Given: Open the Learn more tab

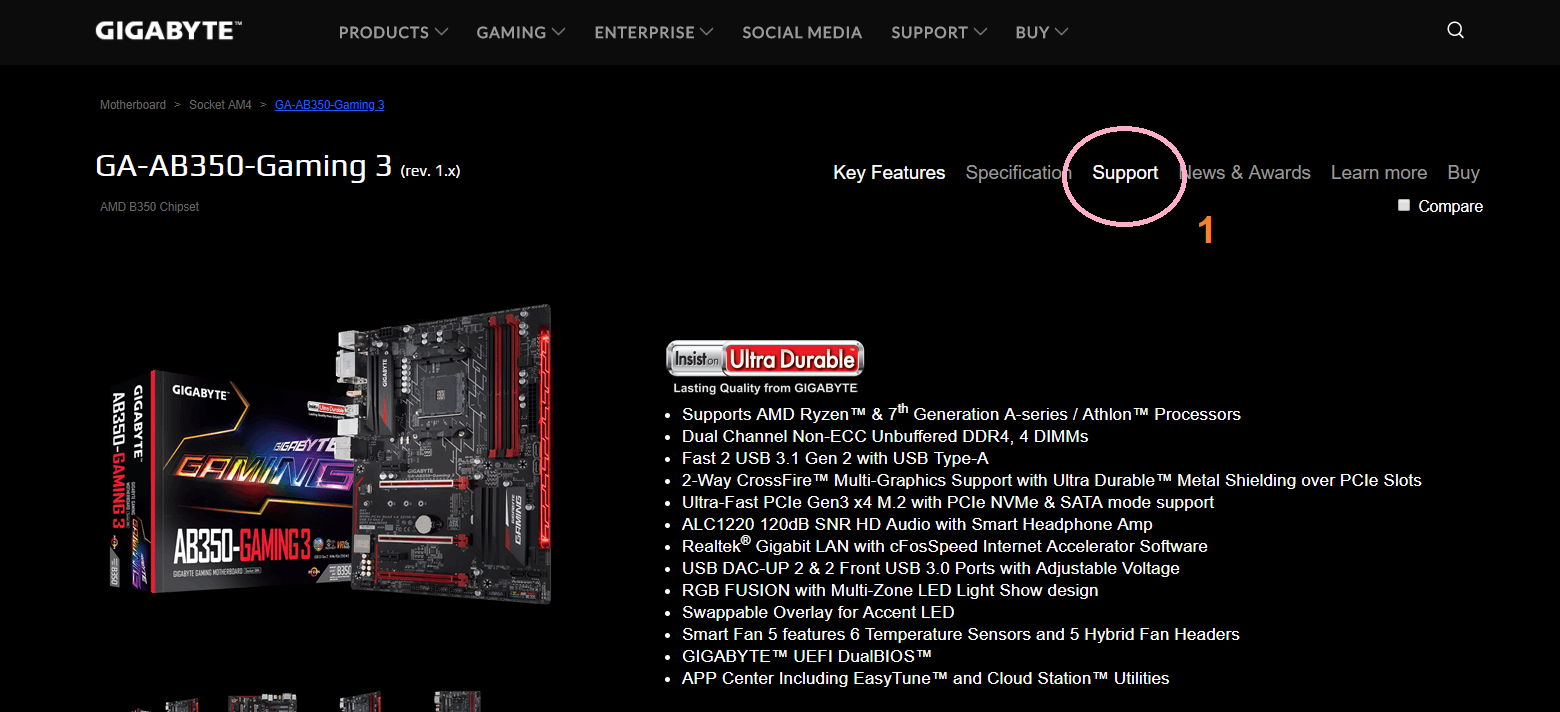Looking at the screenshot, I should pyautogui.click(x=1378, y=173).
